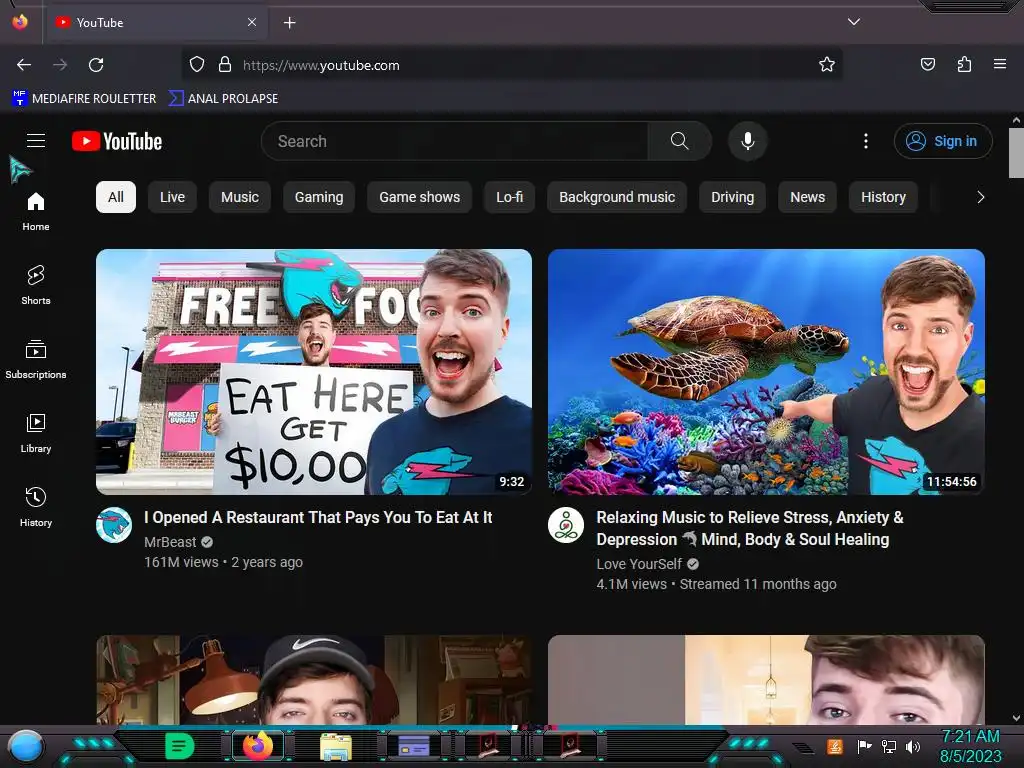Open the Start orb on taskbar
1024x768 pixels.
[x=26, y=746]
